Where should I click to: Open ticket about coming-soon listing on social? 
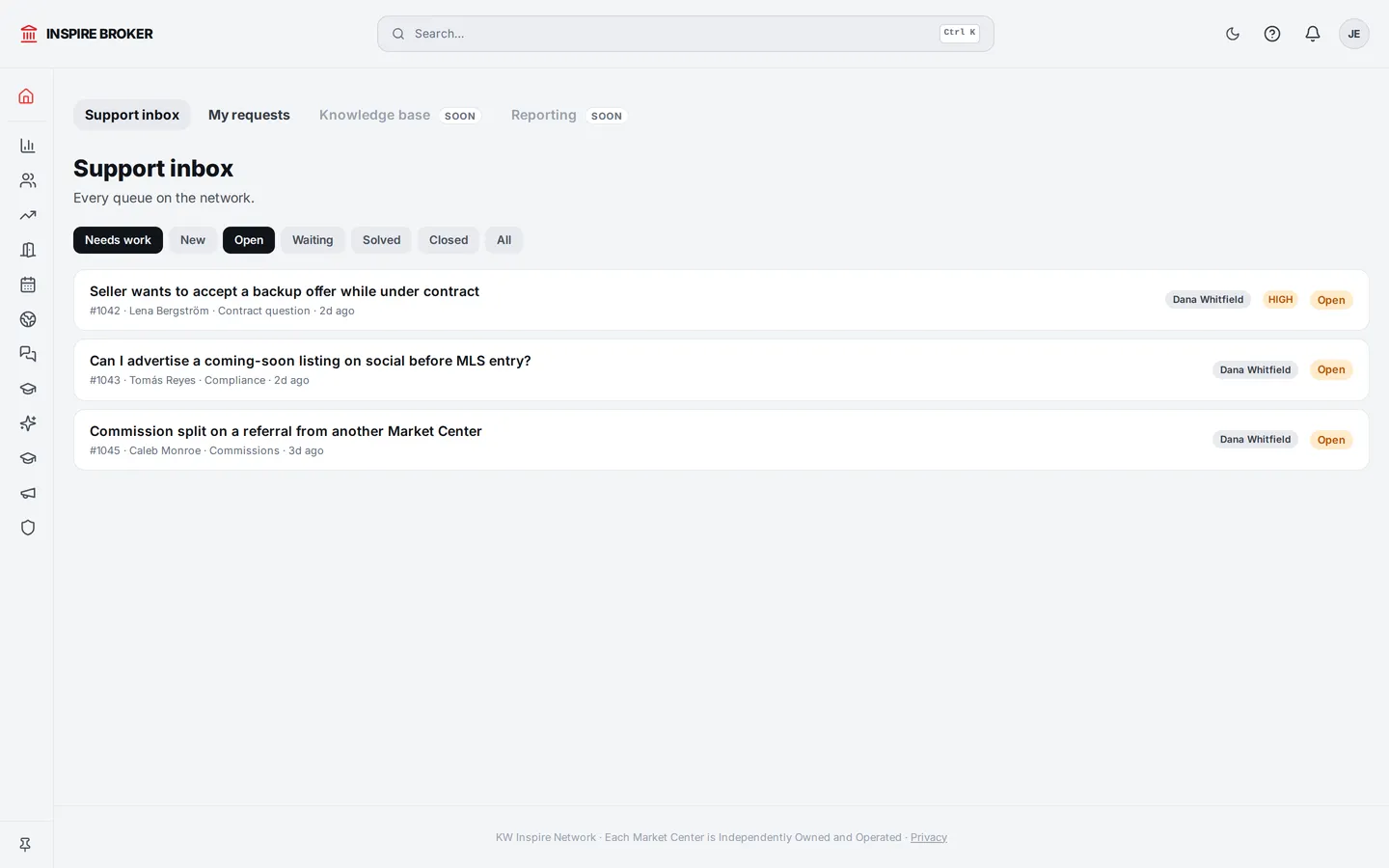[722, 369]
